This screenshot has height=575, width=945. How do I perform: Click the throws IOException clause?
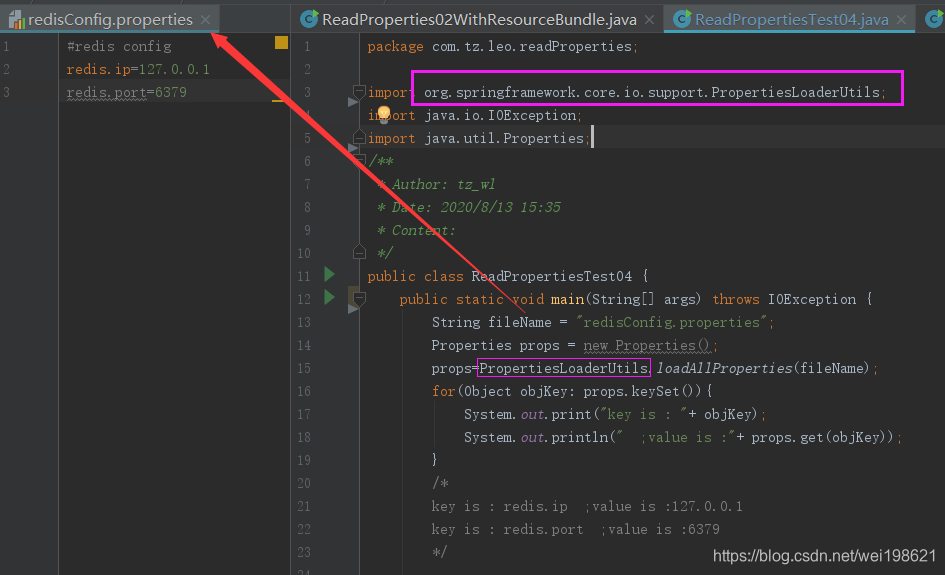click(x=784, y=299)
